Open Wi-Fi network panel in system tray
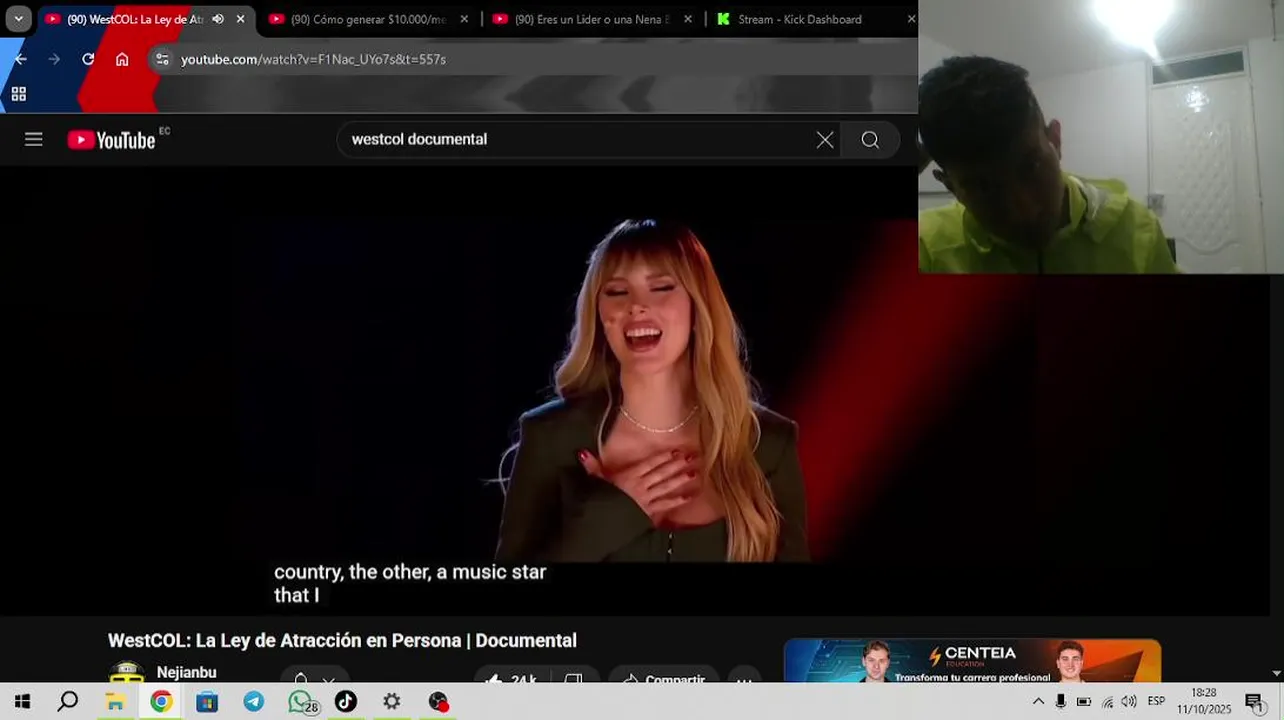1284x720 pixels. click(x=1107, y=702)
